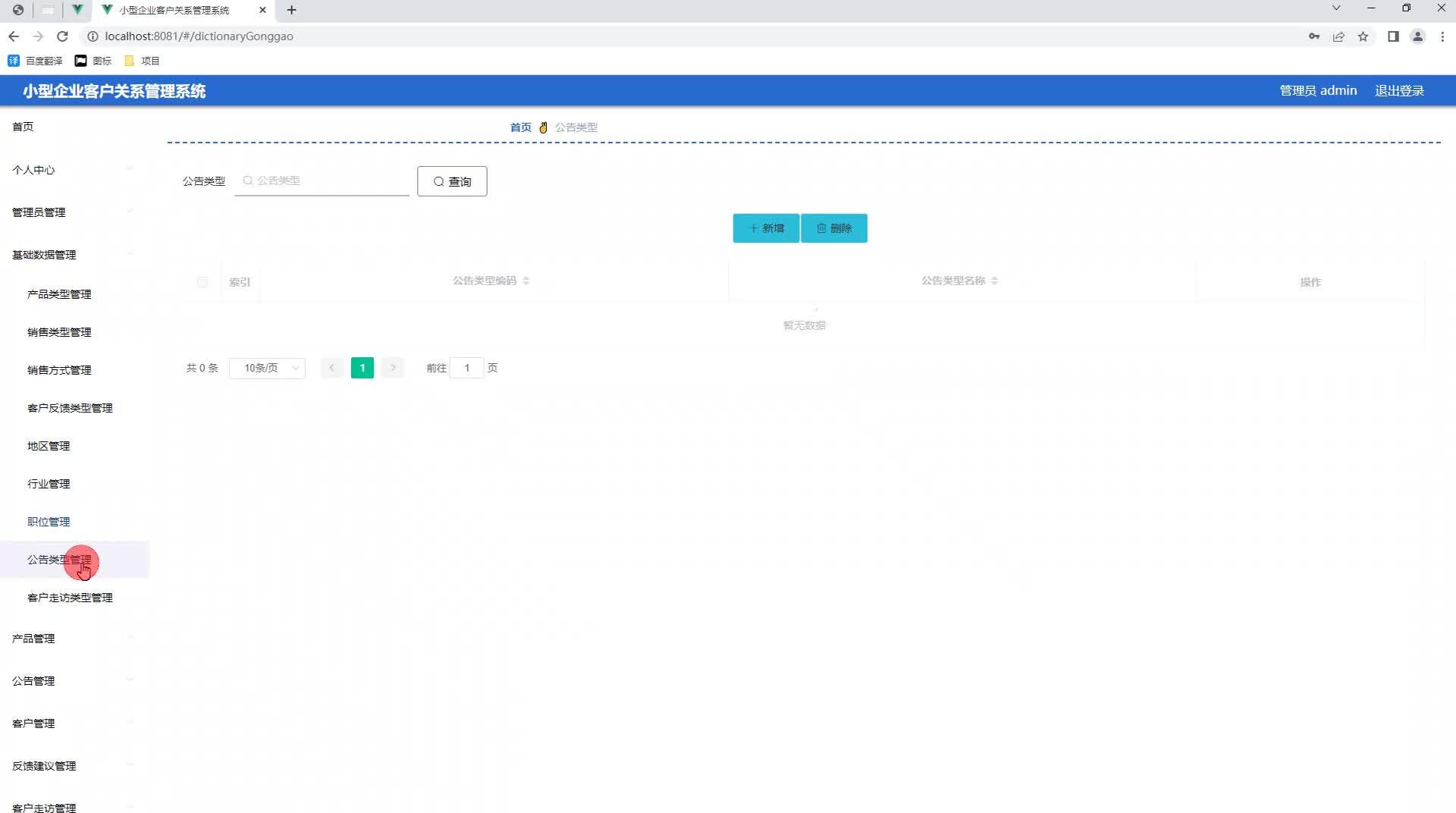This screenshot has height=813, width=1456.
Task: Click browser address bar URL
Action: 199,36
